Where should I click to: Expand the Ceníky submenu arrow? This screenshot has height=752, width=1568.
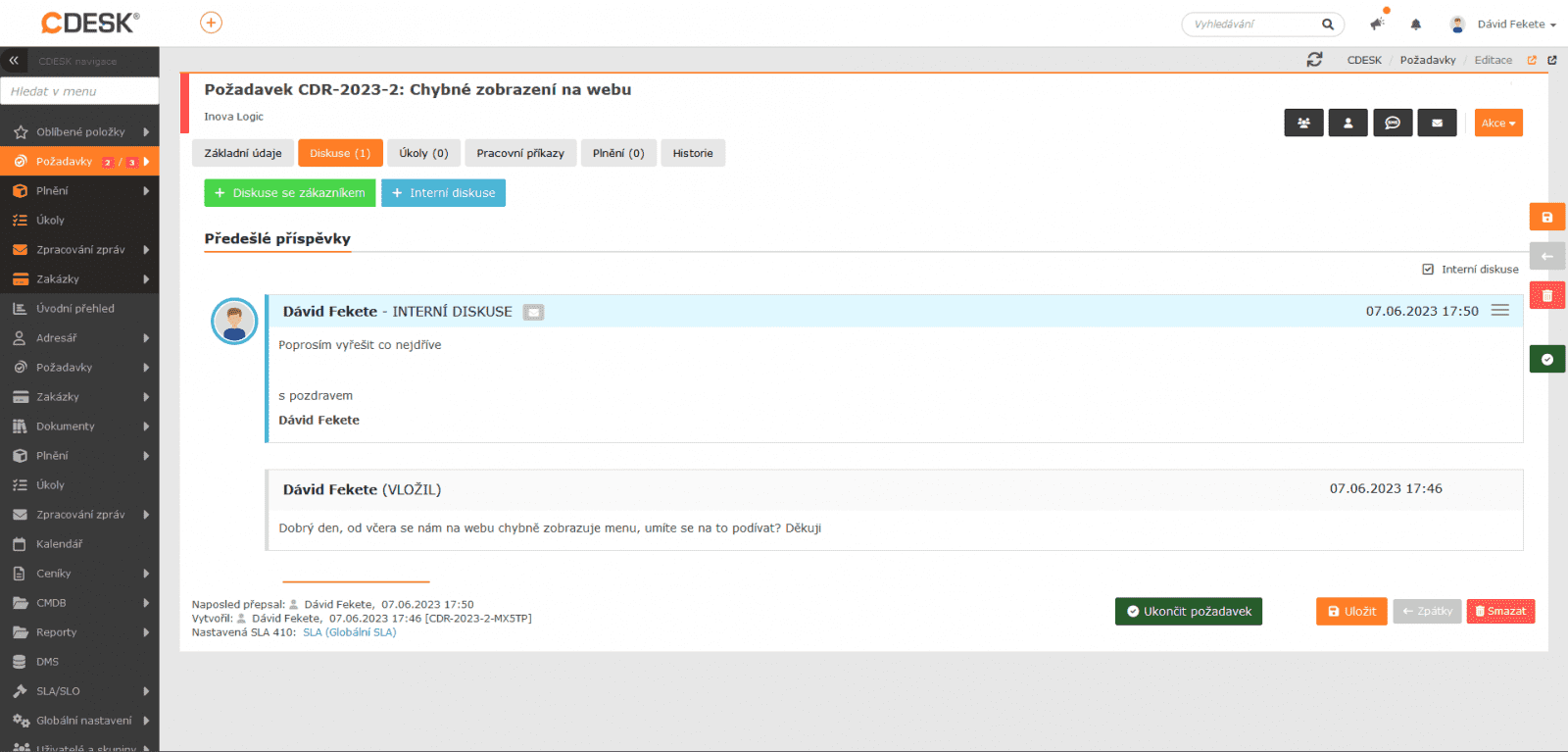pos(146,574)
